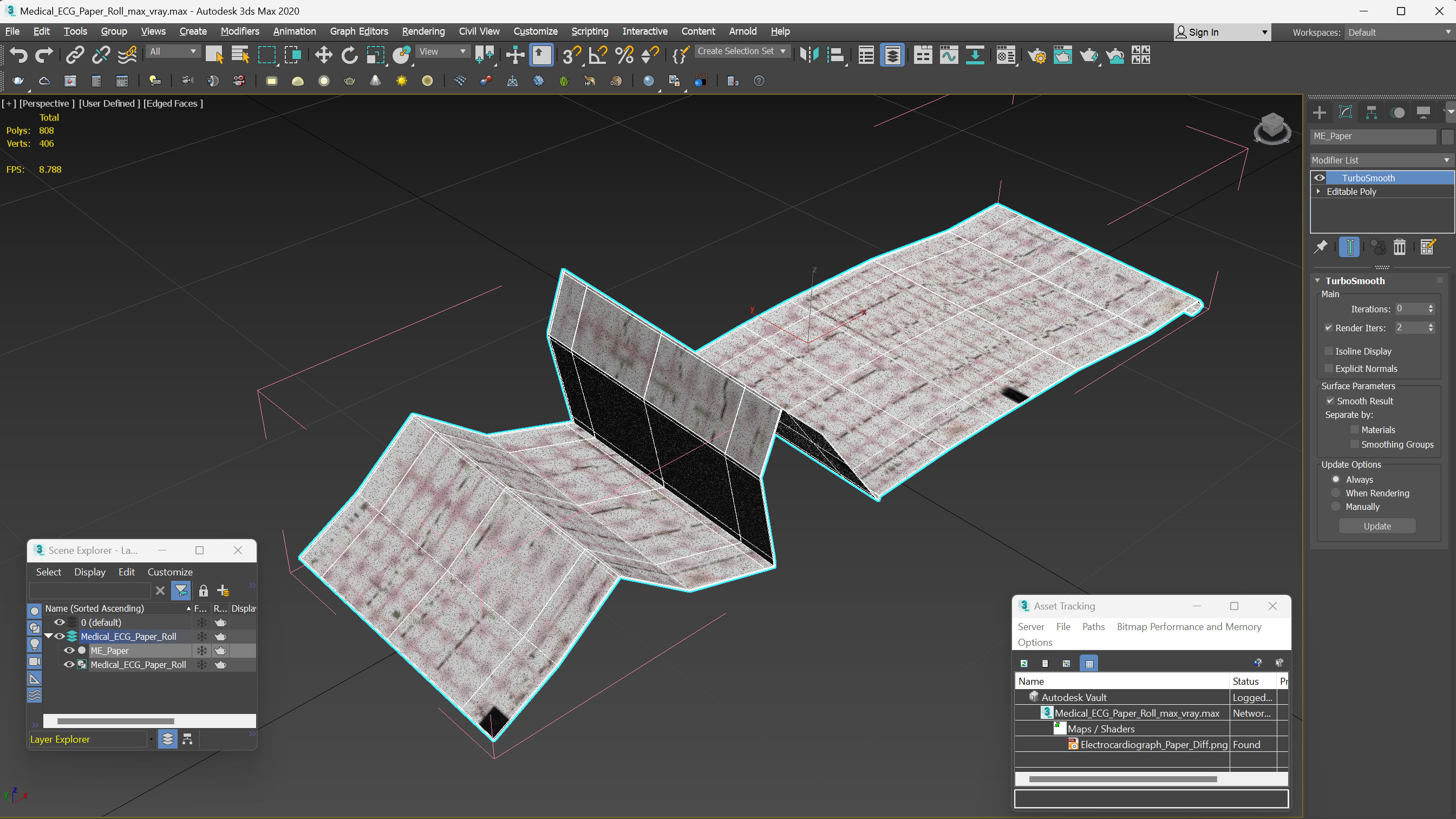Click the ME_Paper object color swatch
Viewport: 1456px width, 819px height.
pyautogui.click(x=1447, y=136)
